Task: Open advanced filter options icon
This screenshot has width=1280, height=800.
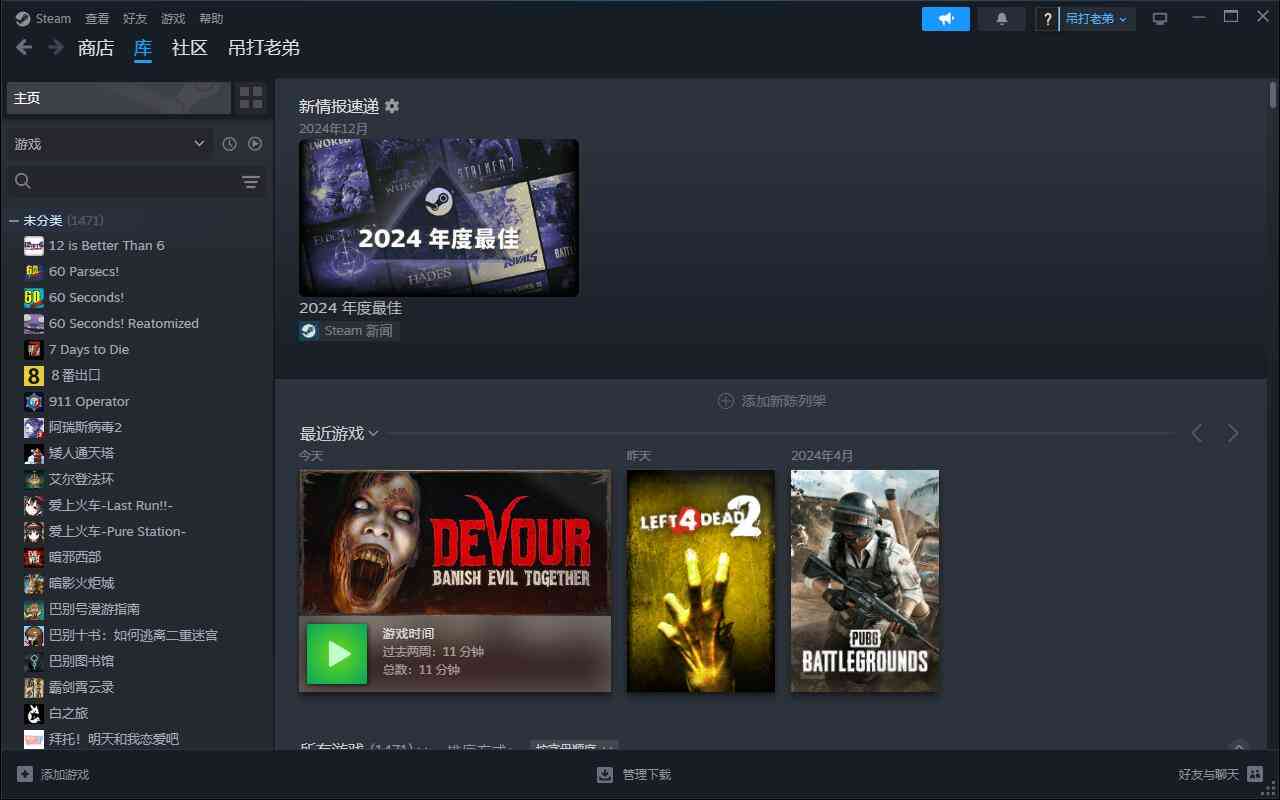Action: click(x=251, y=182)
